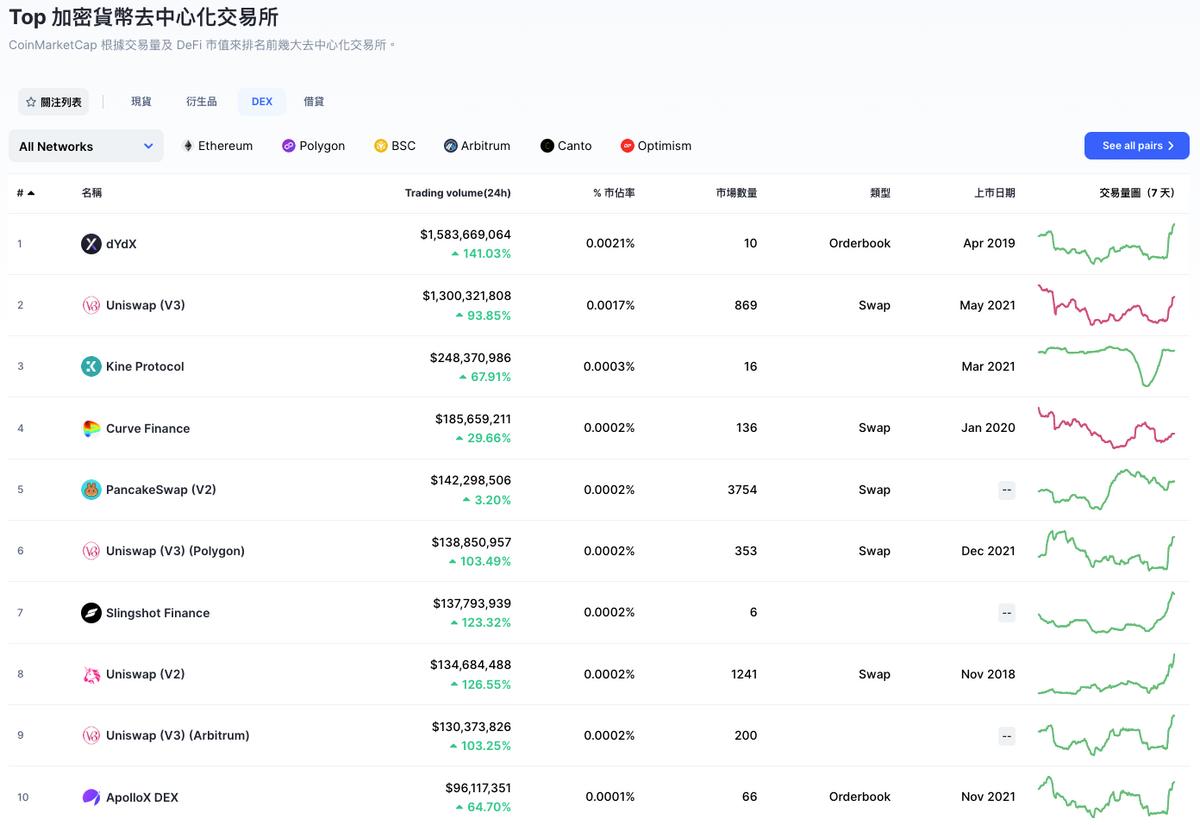Switch to the 衍生品 tab
The width and height of the screenshot is (1200, 825).
201,102
